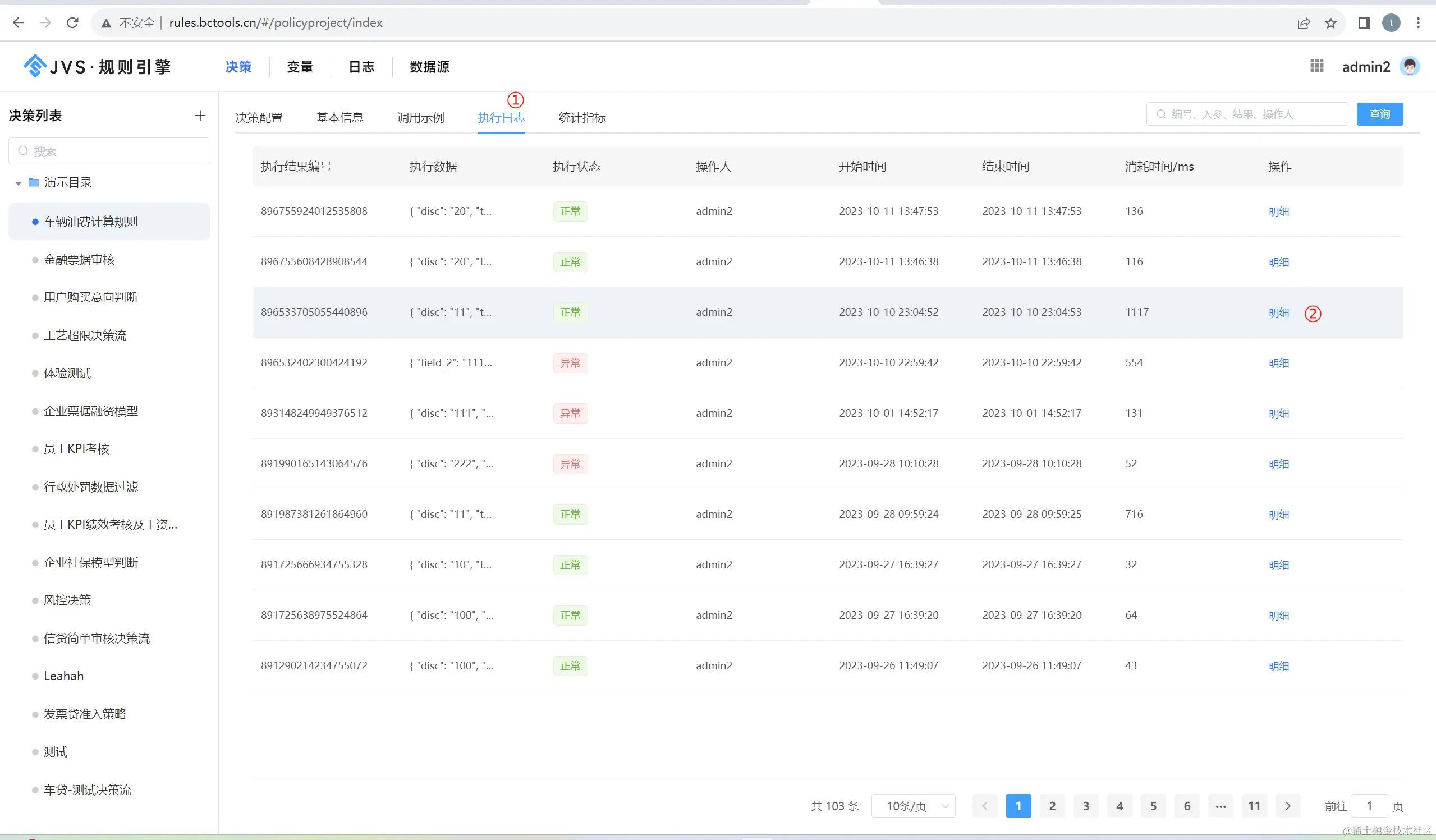Reload the page with browser refresh icon
The height and width of the screenshot is (840, 1436).
pos(72,23)
